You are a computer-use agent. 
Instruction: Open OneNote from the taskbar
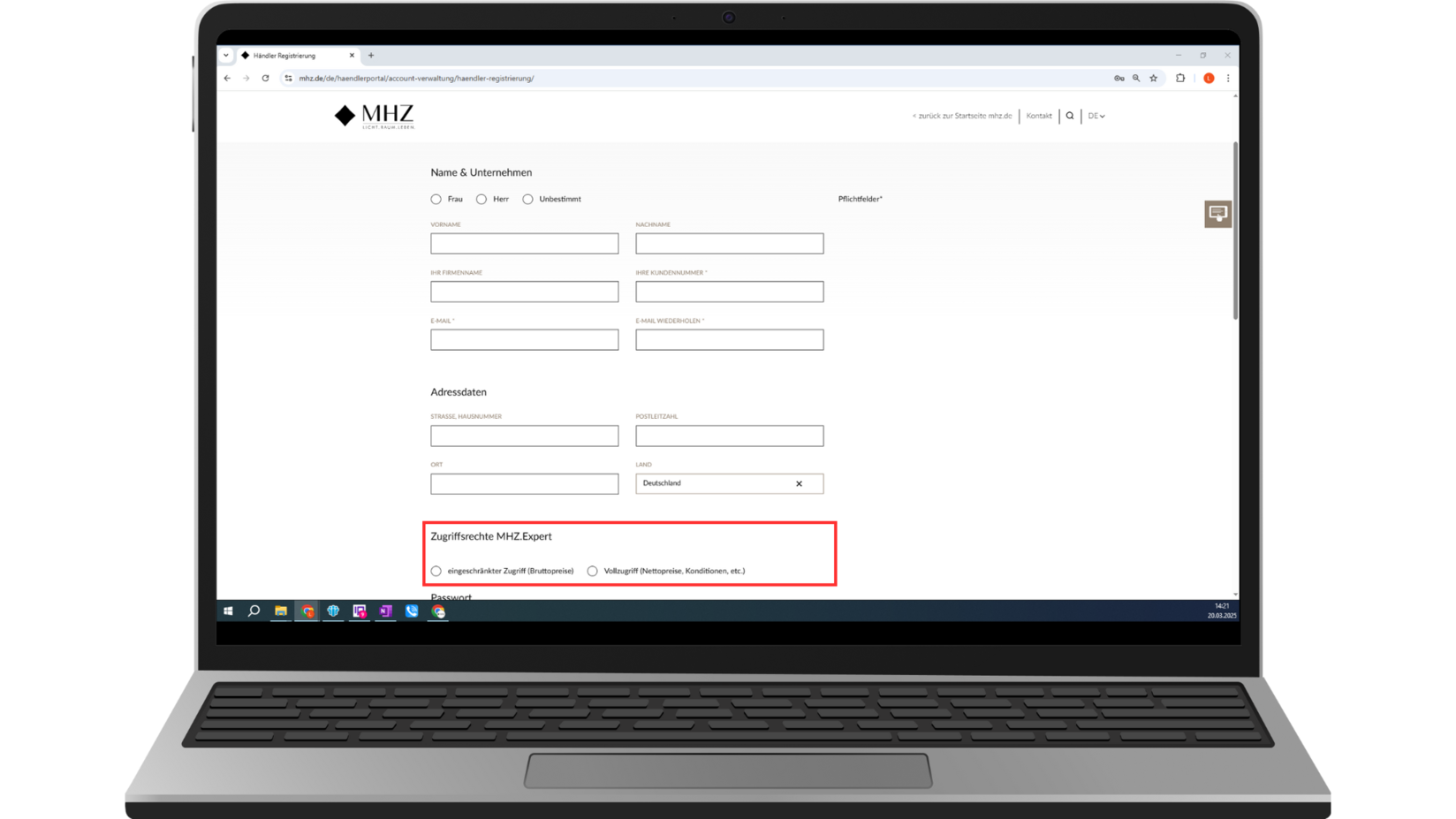(386, 611)
